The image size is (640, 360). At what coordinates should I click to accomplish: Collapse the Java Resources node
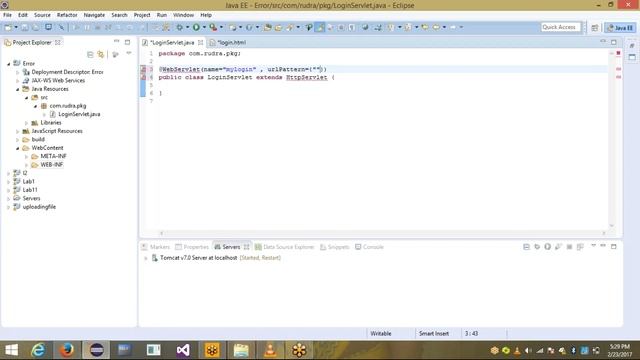click(x=18, y=89)
